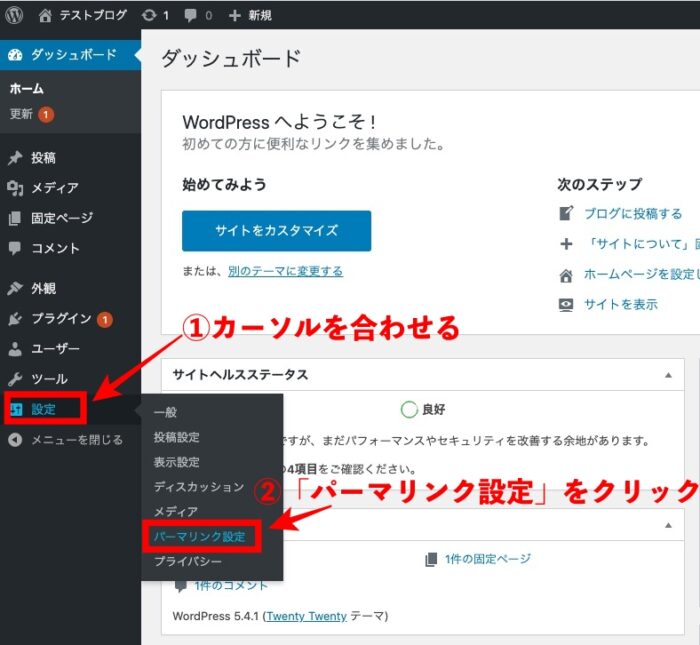Click the ユーザー person icon
Screen dimensions: 700x645
[15, 349]
